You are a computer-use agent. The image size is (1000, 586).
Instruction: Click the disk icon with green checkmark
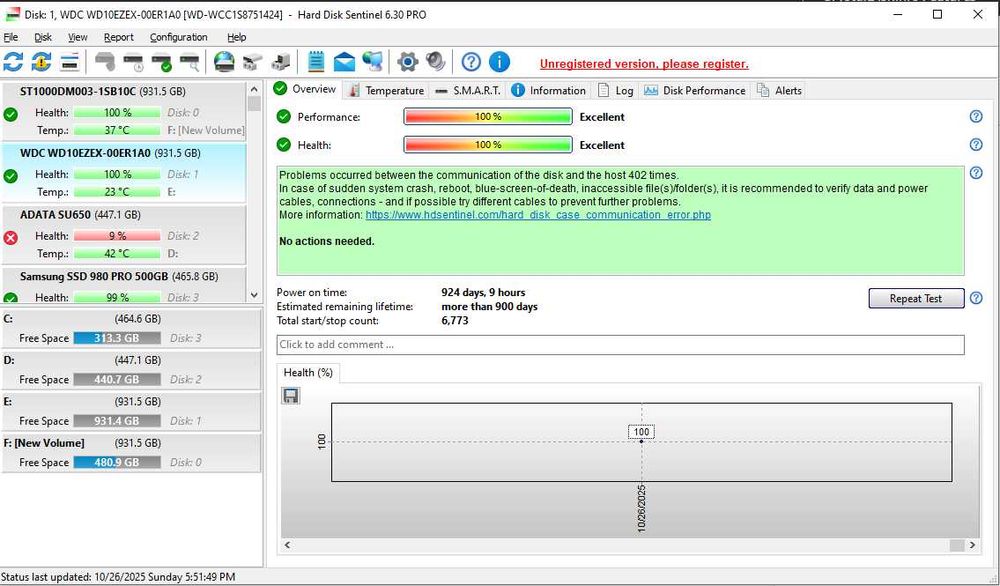(x=162, y=62)
